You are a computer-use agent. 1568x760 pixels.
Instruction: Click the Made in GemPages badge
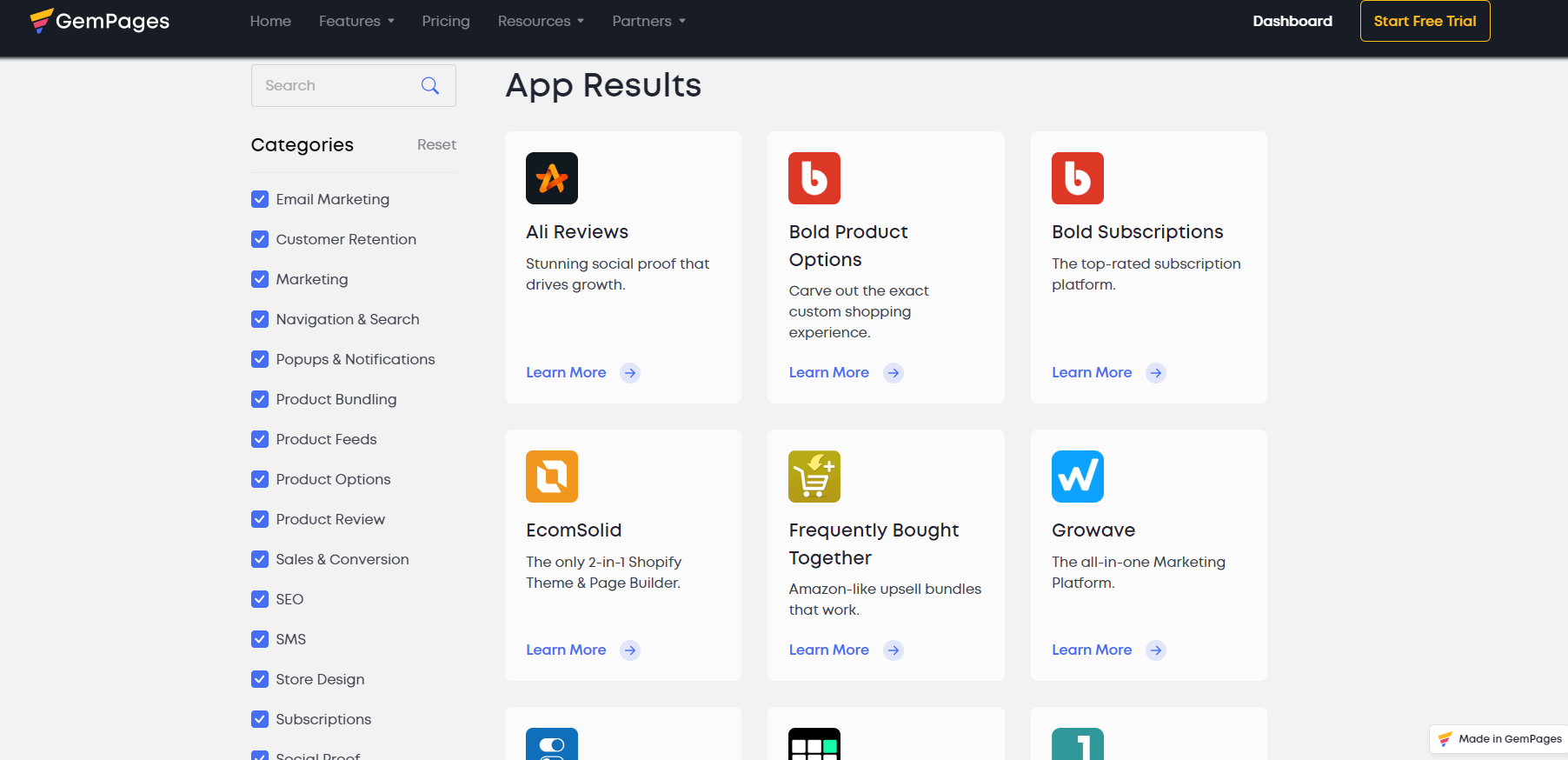[1499, 739]
